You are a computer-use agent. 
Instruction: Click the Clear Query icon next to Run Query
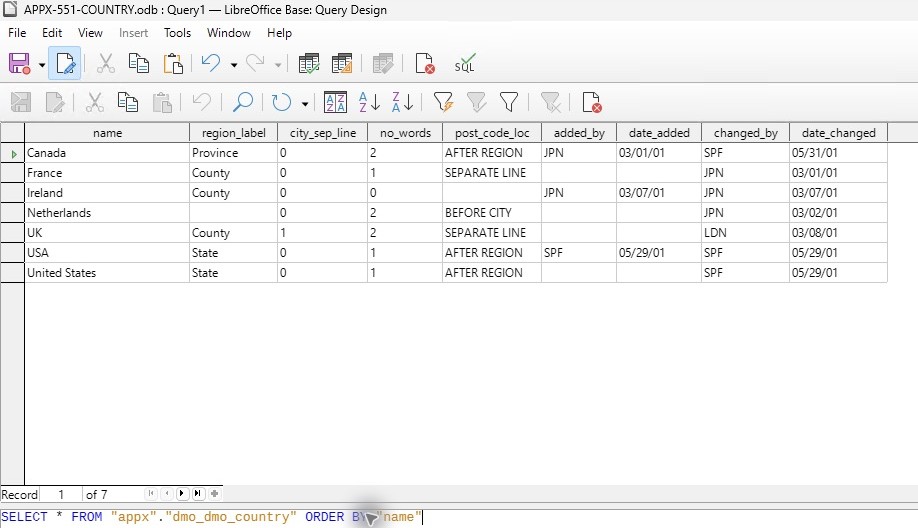342,63
